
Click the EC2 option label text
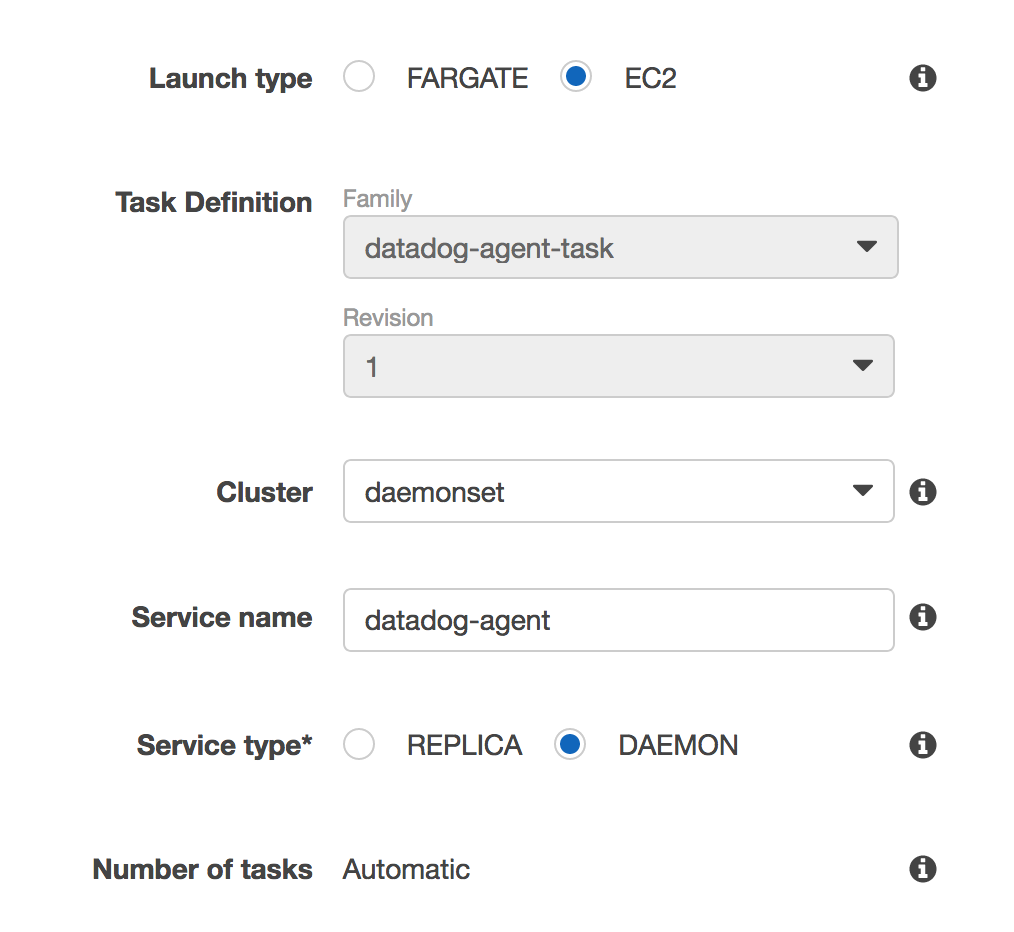click(650, 78)
